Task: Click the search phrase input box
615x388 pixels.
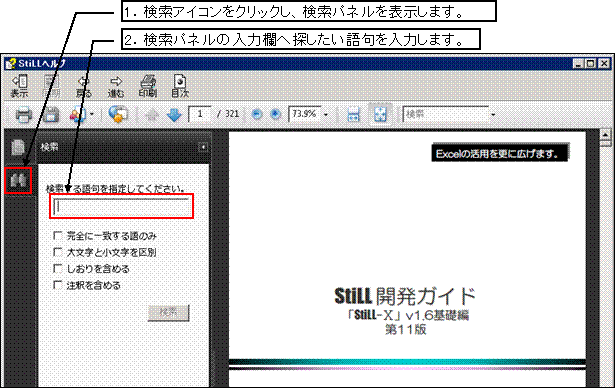Action: tap(121, 206)
